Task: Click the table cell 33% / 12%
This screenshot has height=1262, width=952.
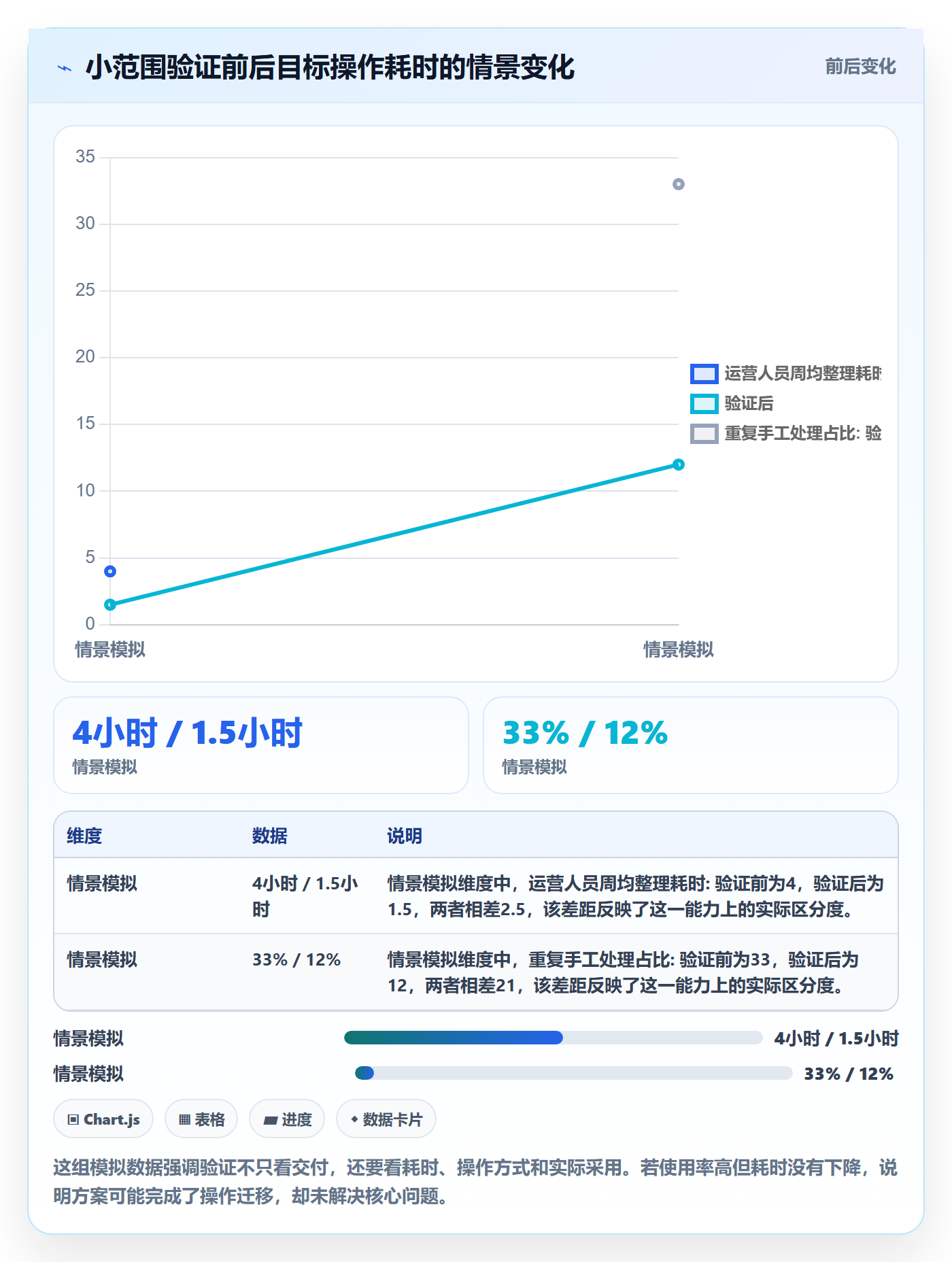Action: point(296,959)
